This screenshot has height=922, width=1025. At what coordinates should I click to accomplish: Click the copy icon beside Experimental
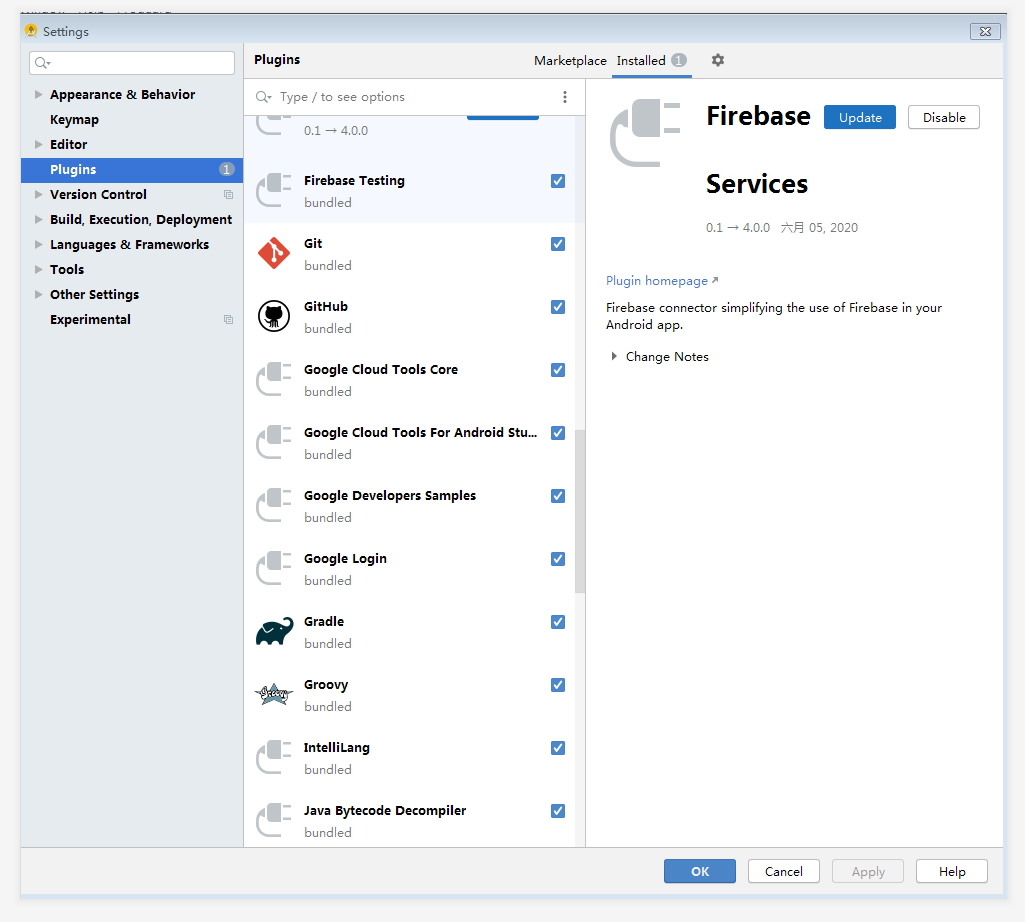[x=228, y=319]
